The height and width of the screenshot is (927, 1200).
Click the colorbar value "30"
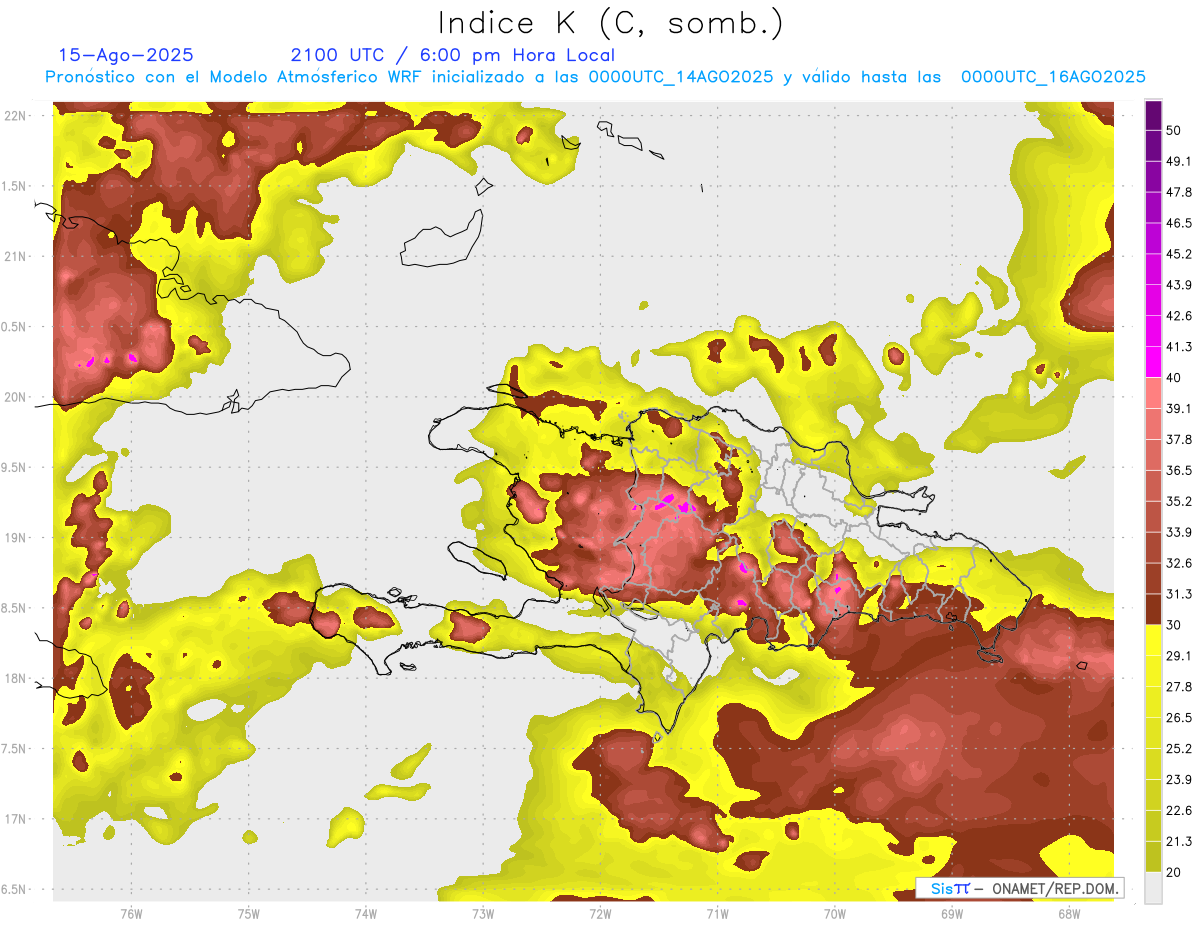1174,625
